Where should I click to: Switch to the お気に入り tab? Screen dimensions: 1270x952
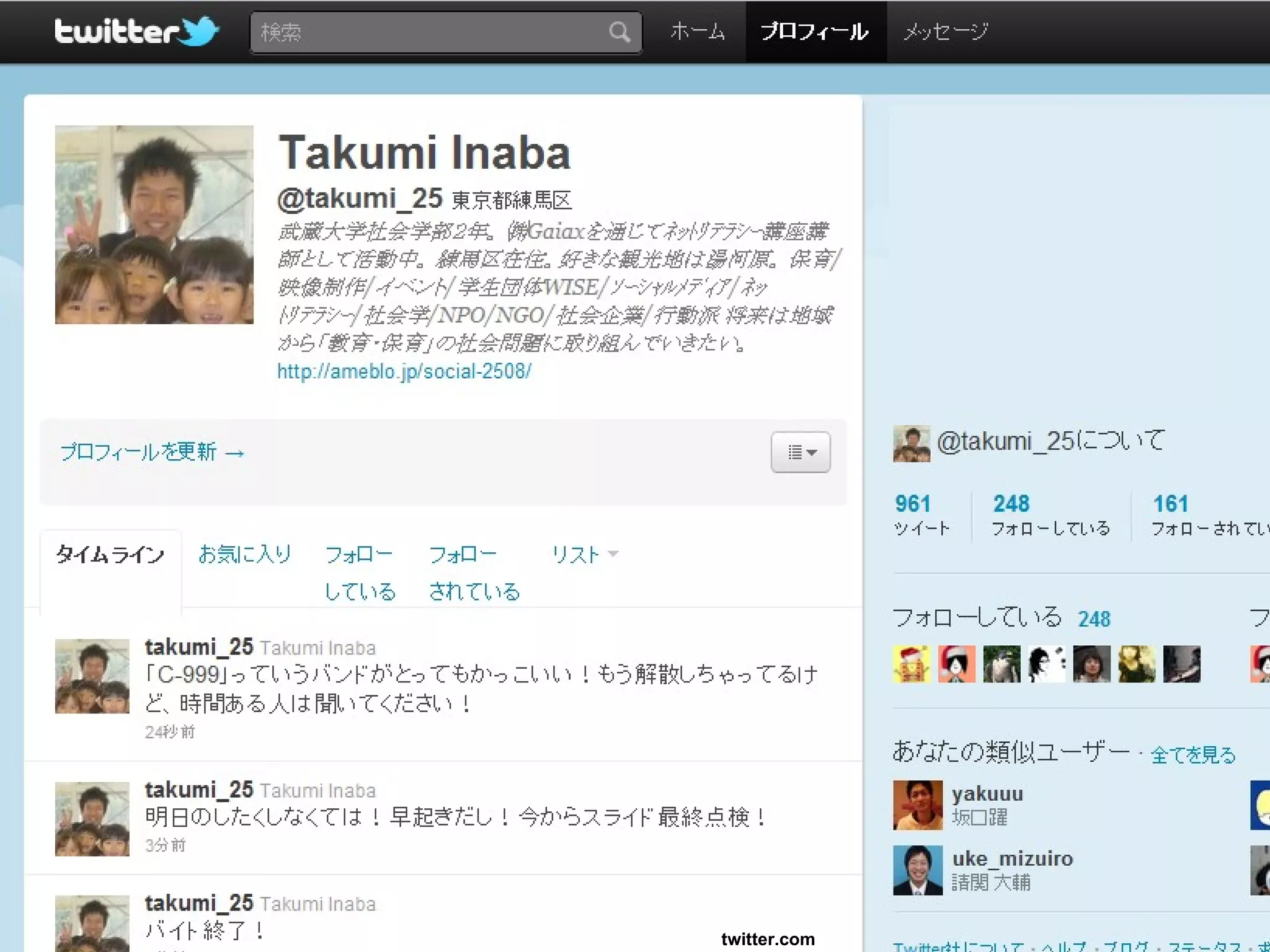244,554
